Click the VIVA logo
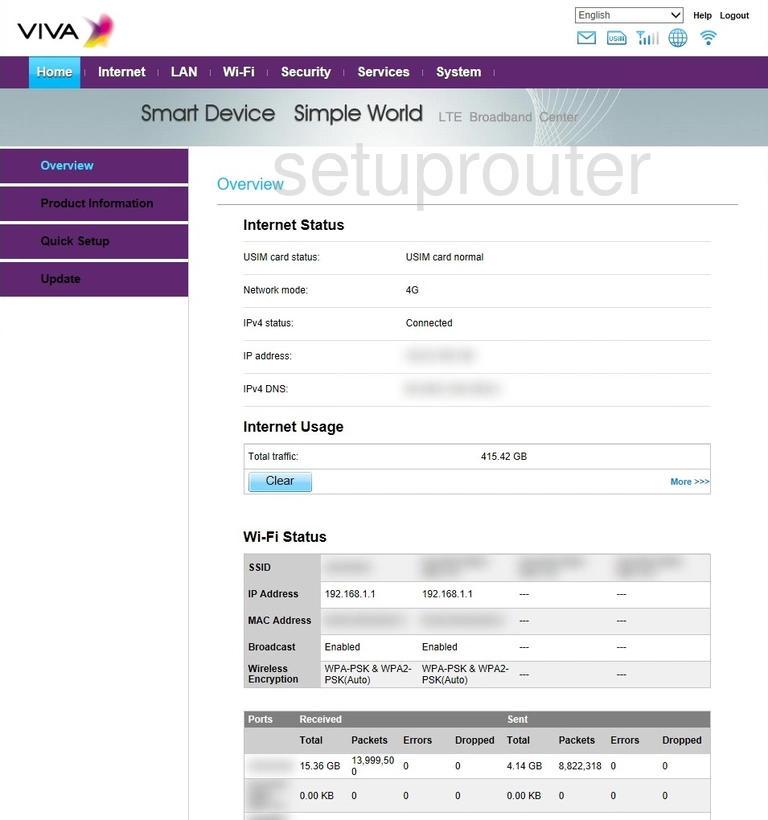This screenshot has height=820, width=768. 65,30
